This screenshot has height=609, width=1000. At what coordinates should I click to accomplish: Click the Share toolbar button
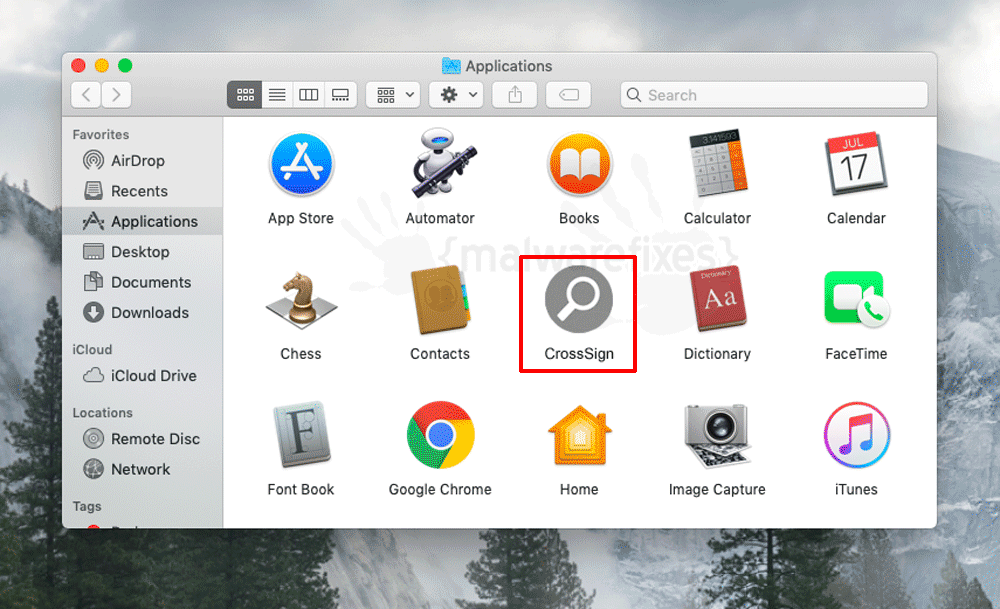(515, 95)
